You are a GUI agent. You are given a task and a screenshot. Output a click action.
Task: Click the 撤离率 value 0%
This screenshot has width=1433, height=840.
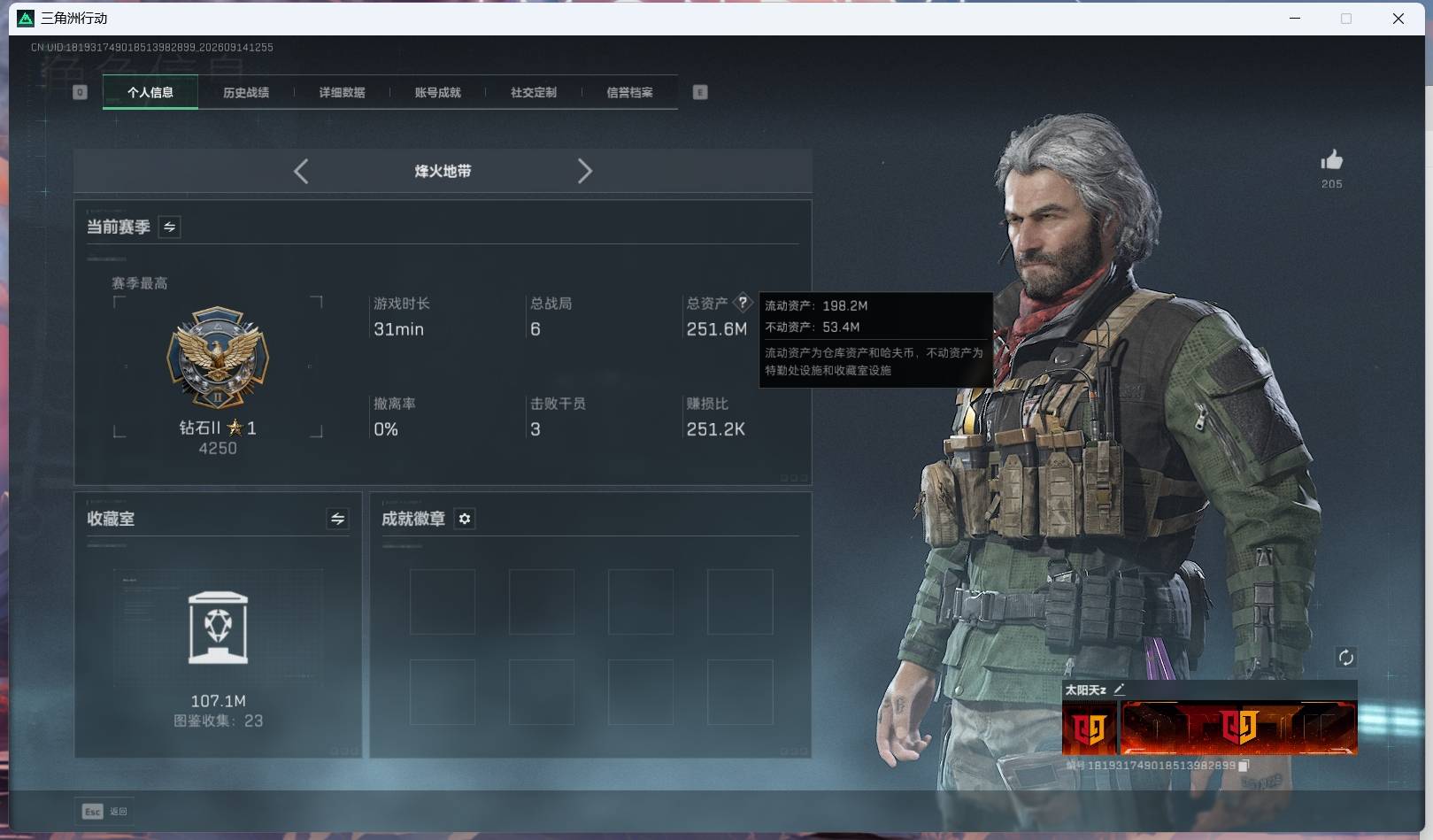click(386, 429)
